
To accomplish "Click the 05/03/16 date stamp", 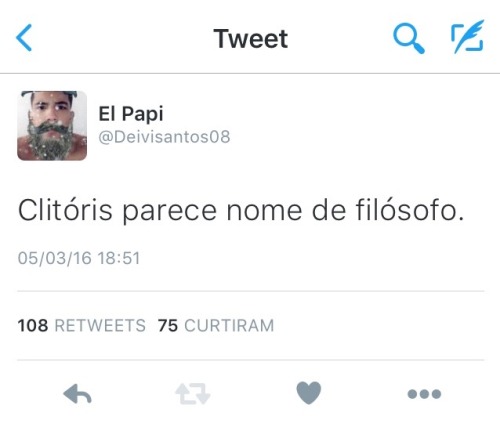I will 55,258.
